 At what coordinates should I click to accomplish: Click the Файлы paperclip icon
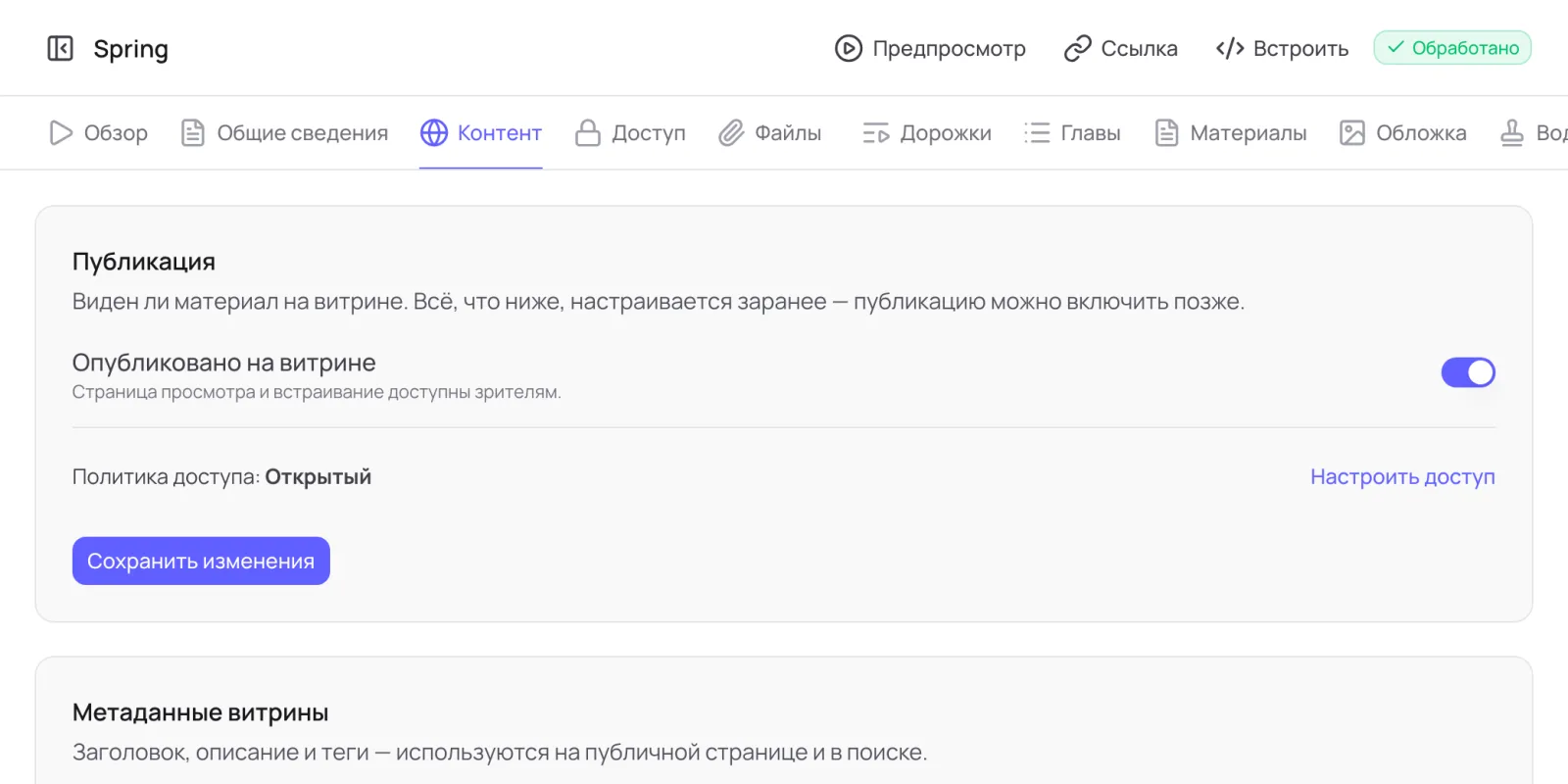[731, 132]
